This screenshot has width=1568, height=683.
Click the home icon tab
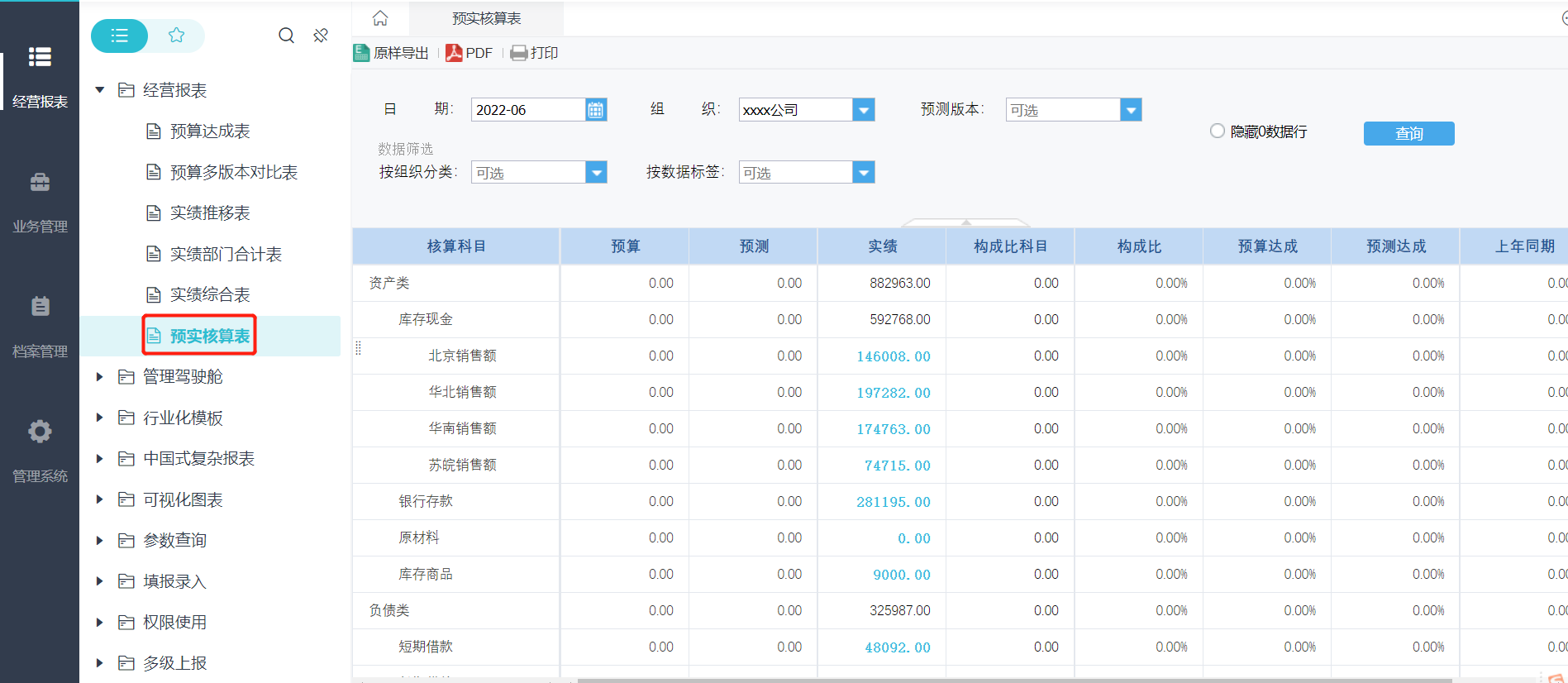[380, 18]
